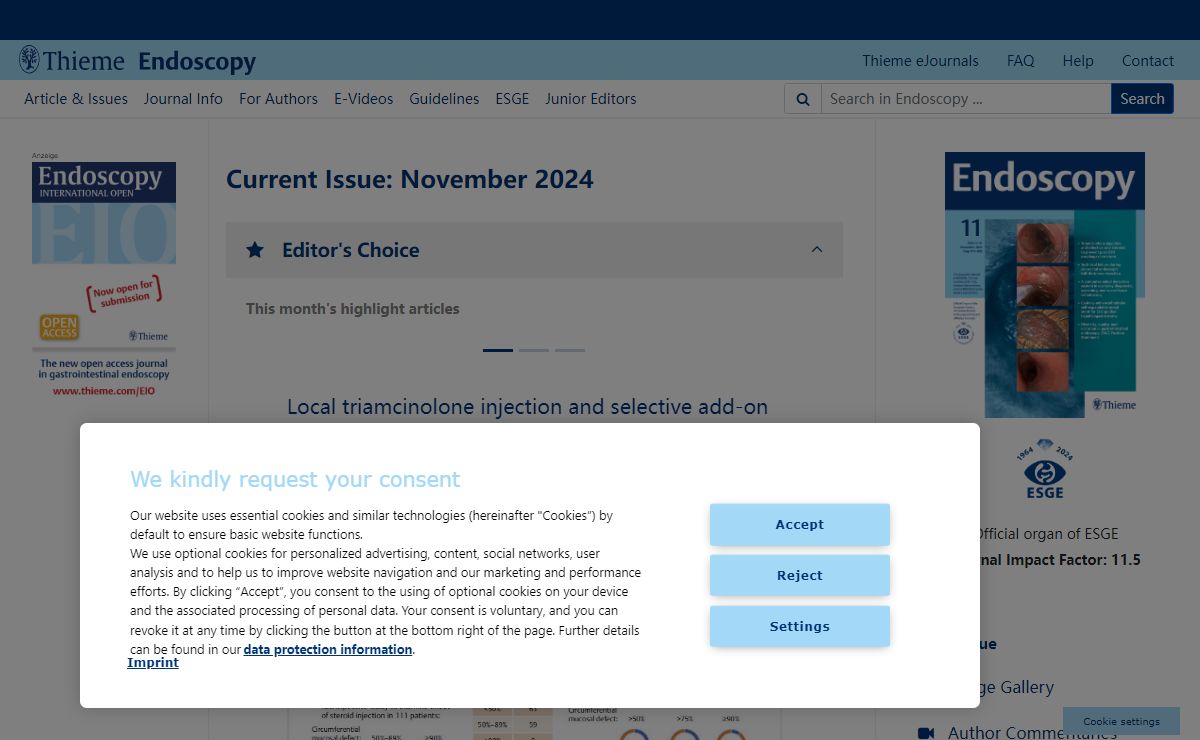Open the Guidelines menu item
The image size is (1200, 740).
[444, 99]
